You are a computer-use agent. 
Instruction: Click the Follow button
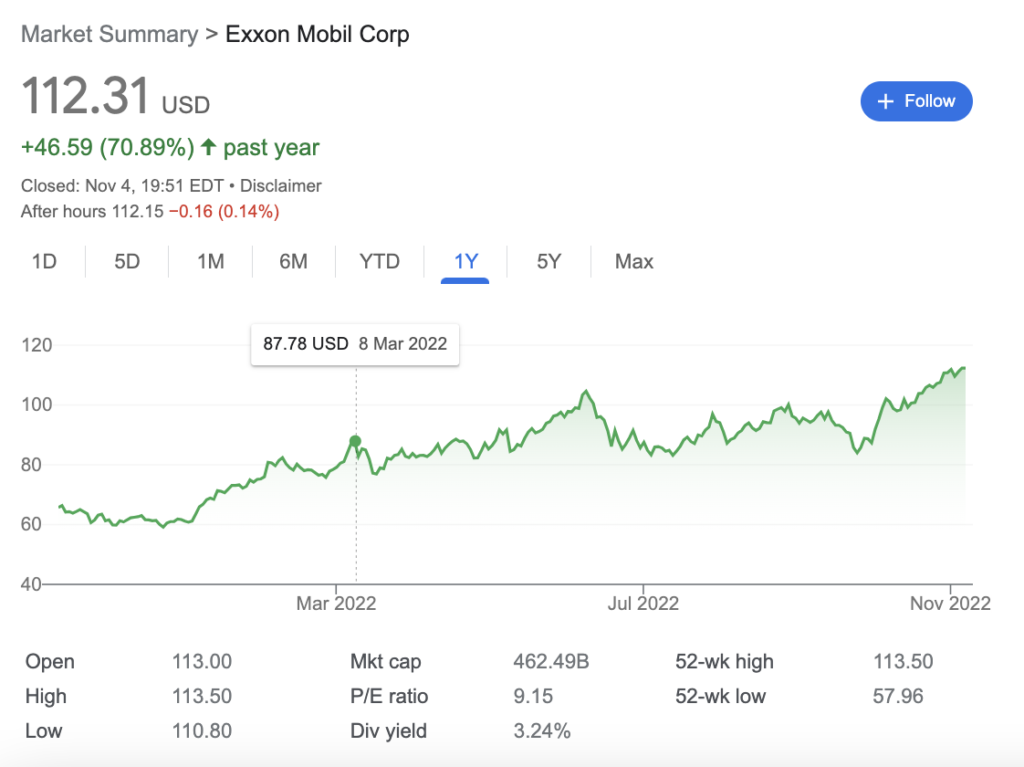(916, 101)
